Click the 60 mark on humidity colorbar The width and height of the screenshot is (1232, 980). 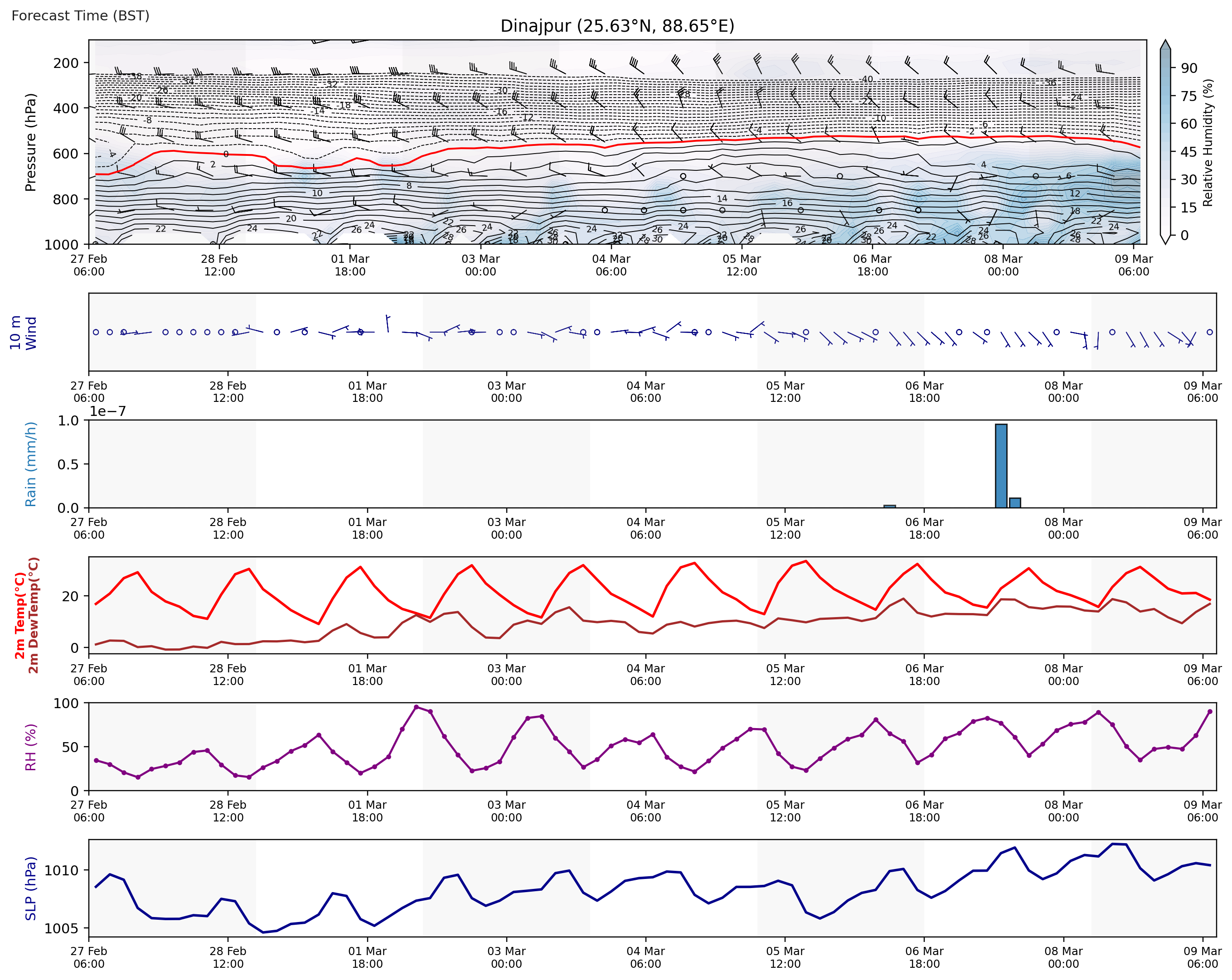pyautogui.click(x=1188, y=124)
